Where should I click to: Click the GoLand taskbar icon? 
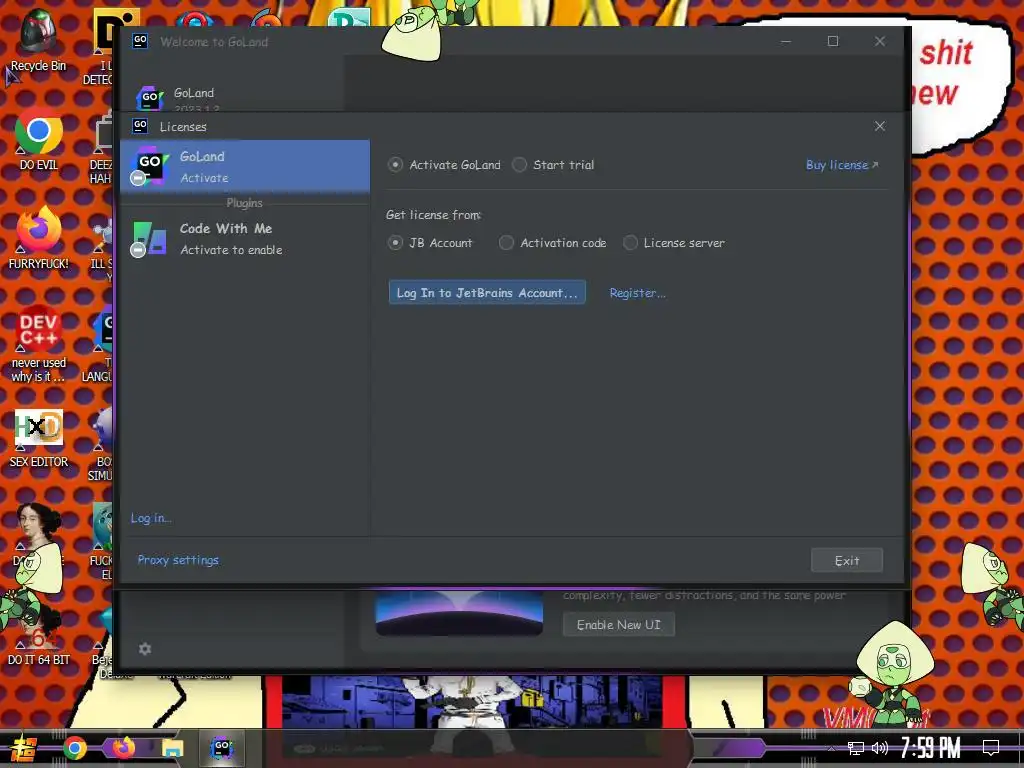pyautogui.click(x=221, y=748)
